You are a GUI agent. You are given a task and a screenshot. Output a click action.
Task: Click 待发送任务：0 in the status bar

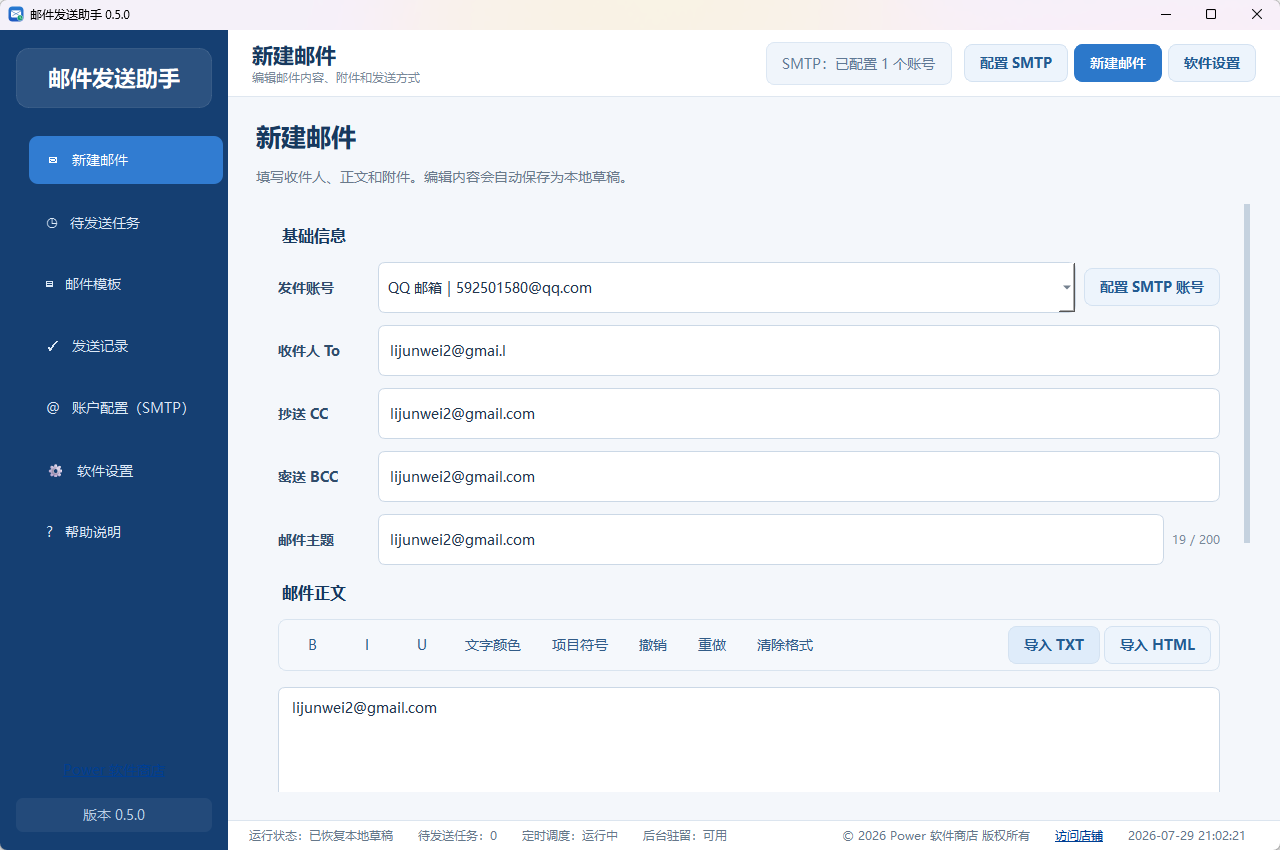pyautogui.click(x=457, y=836)
